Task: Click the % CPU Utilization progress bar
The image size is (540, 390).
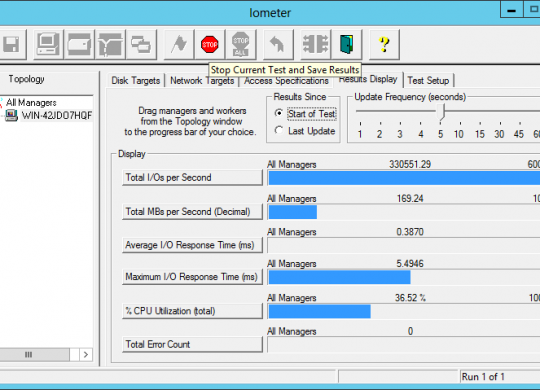Action: [404, 311]
